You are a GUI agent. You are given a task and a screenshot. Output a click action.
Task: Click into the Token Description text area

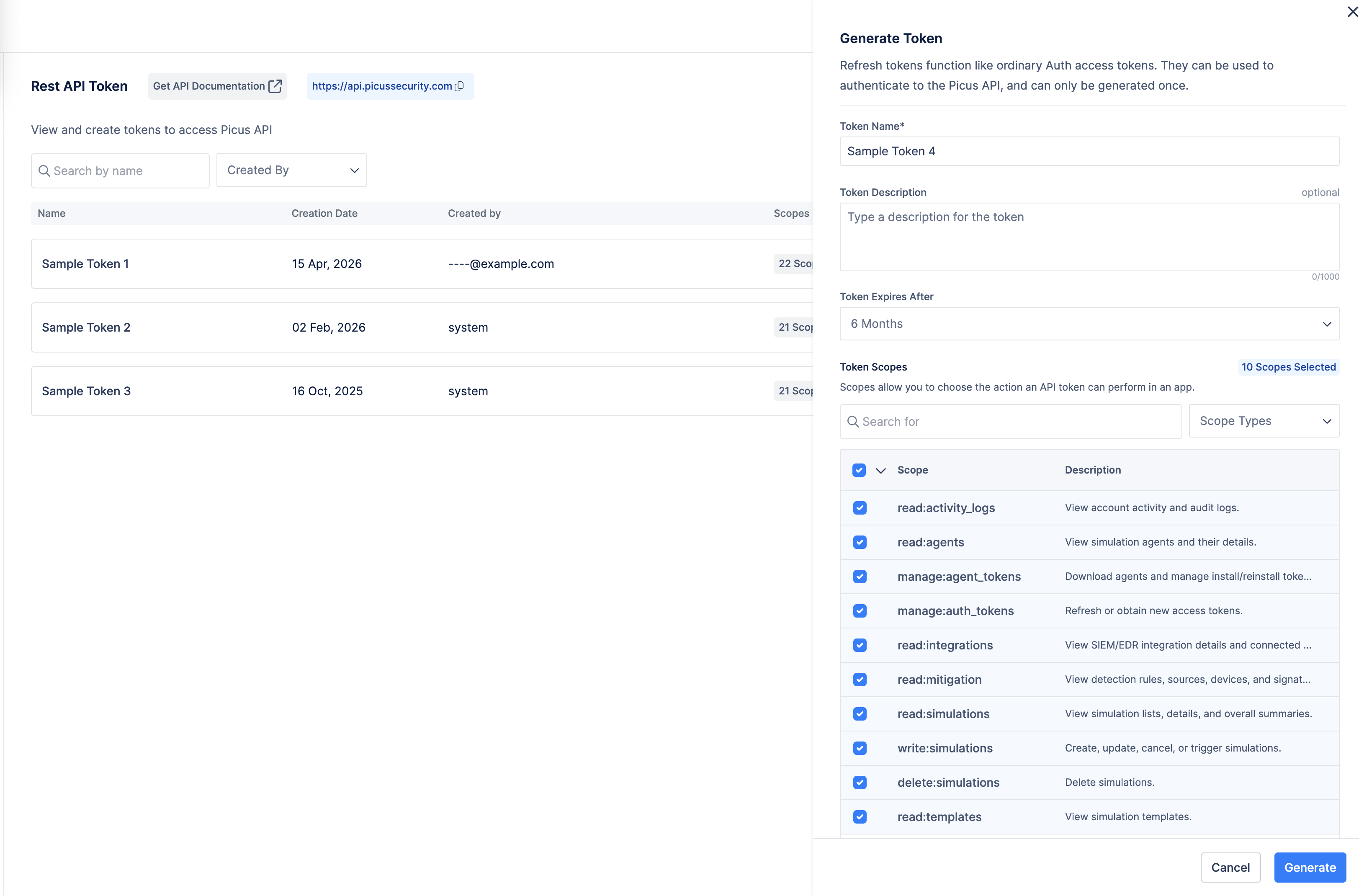click(1089, 237)
